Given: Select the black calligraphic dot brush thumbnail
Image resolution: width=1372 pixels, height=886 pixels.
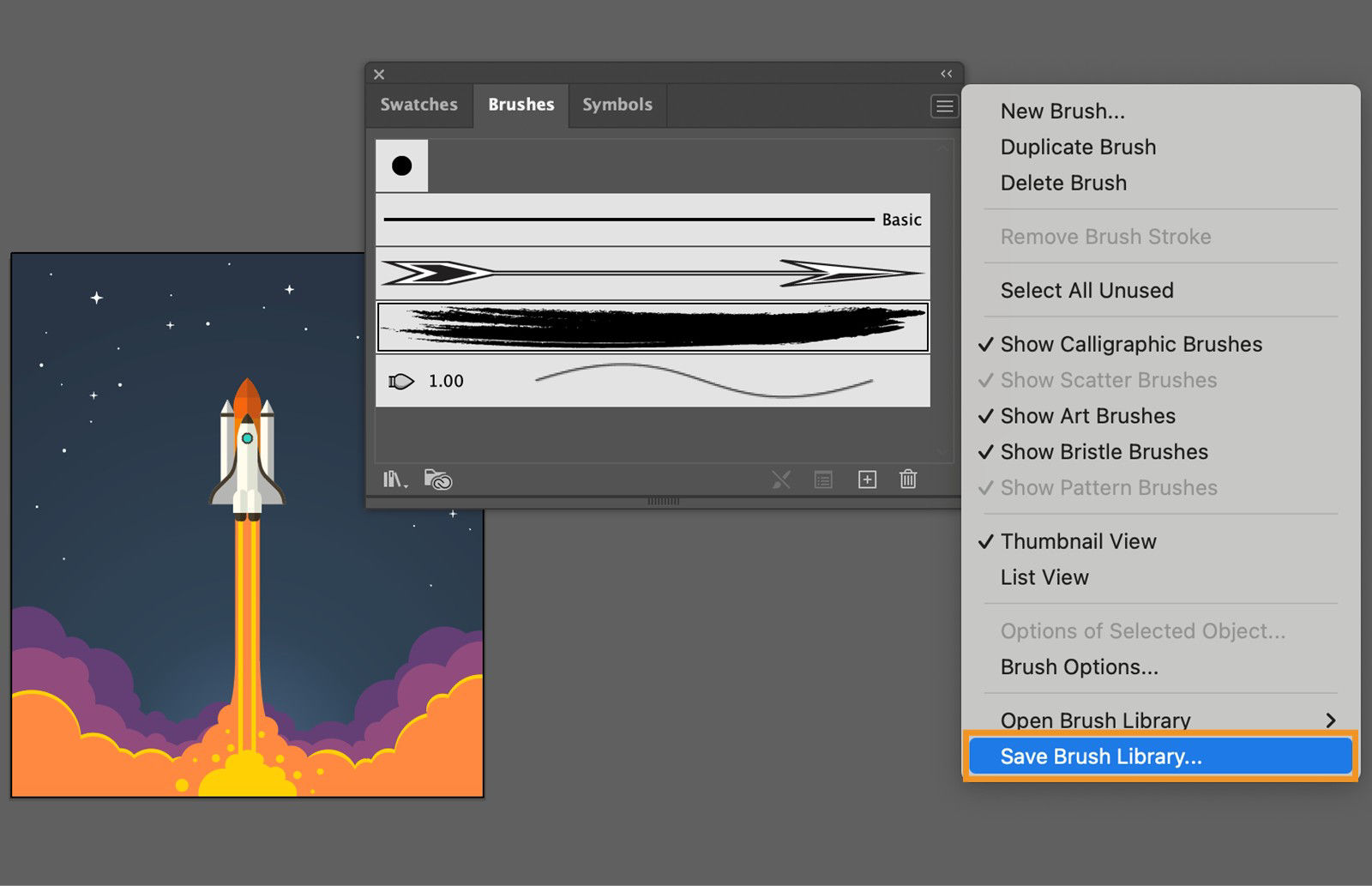Looking at the screenshot, I should 400,165.
